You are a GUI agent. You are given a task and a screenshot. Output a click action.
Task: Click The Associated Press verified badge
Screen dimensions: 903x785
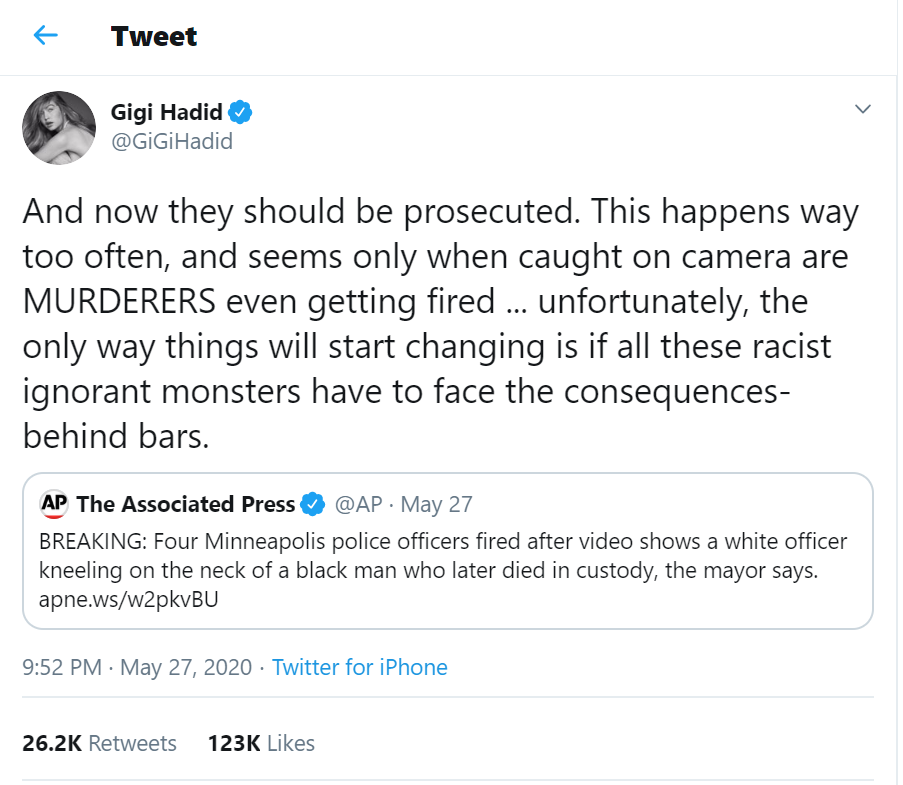[x=313, y=504]
